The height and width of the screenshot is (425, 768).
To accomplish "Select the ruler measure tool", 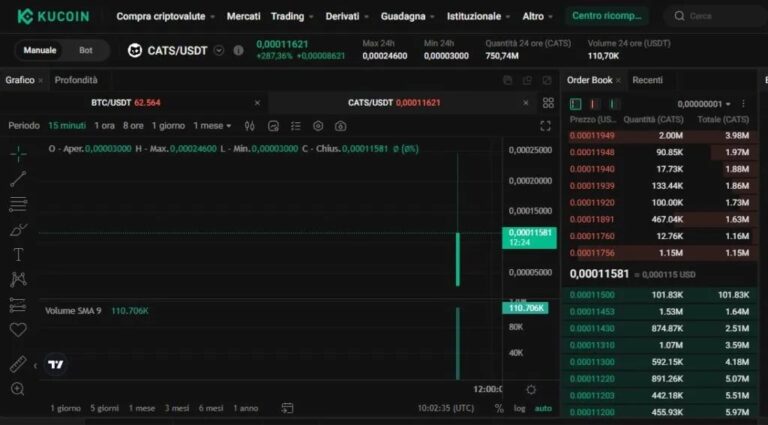I will coord(18,364).
